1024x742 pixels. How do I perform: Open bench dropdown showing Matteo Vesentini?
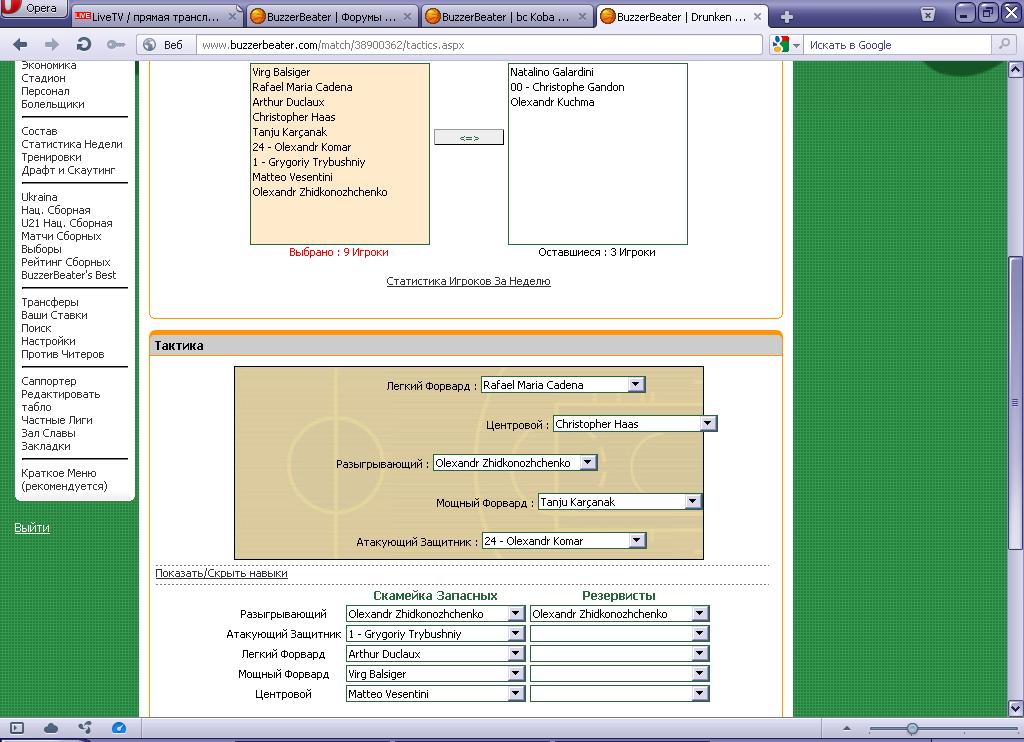tap(436, 694)
